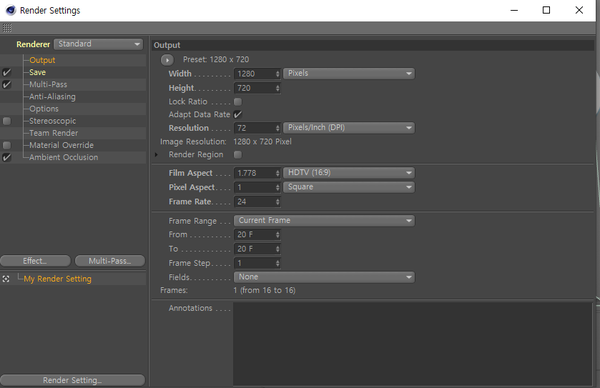Click the grip handle icon under the title bar

coord(7,28)
